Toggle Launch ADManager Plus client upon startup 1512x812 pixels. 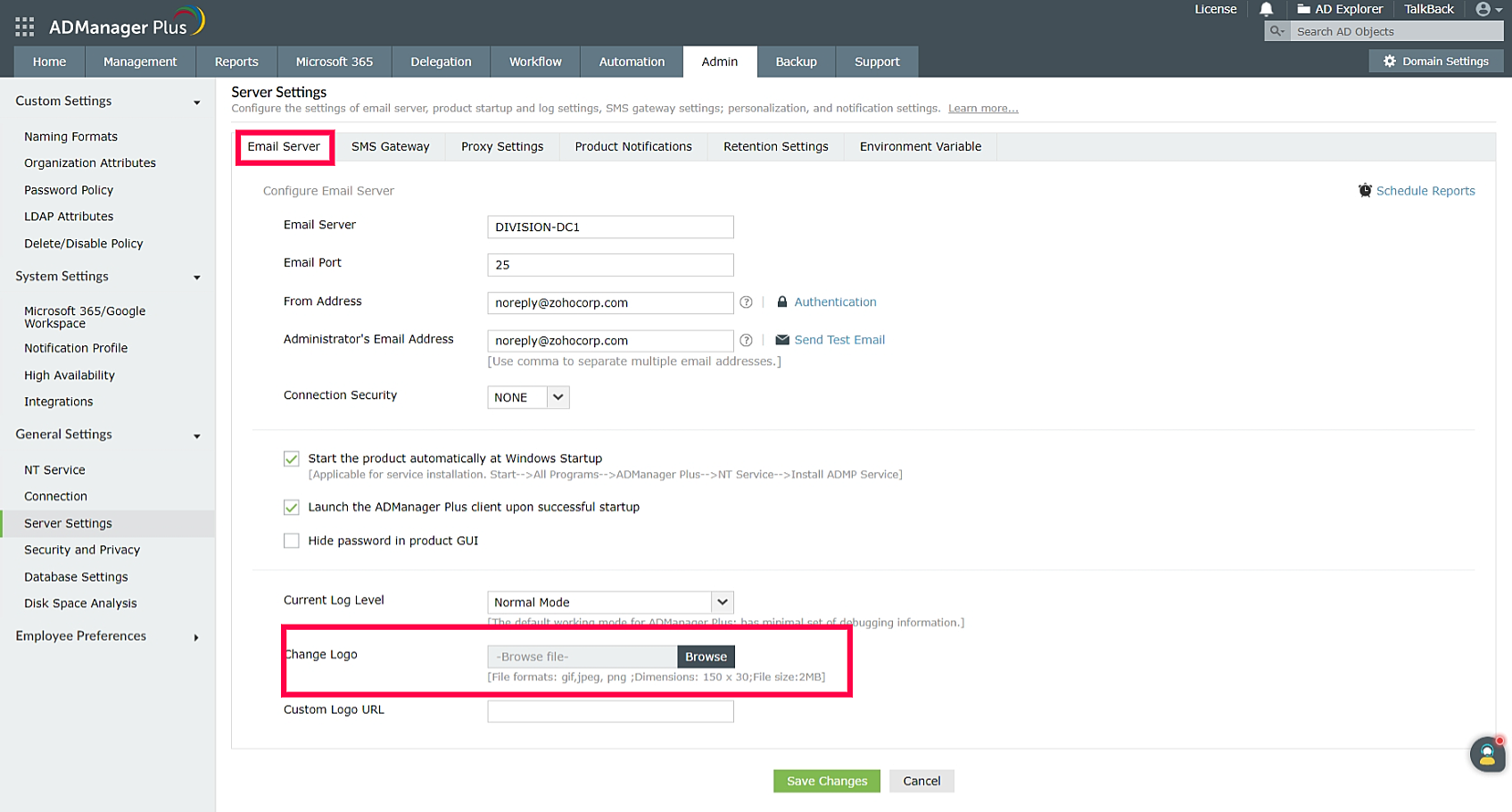[292, 507]
